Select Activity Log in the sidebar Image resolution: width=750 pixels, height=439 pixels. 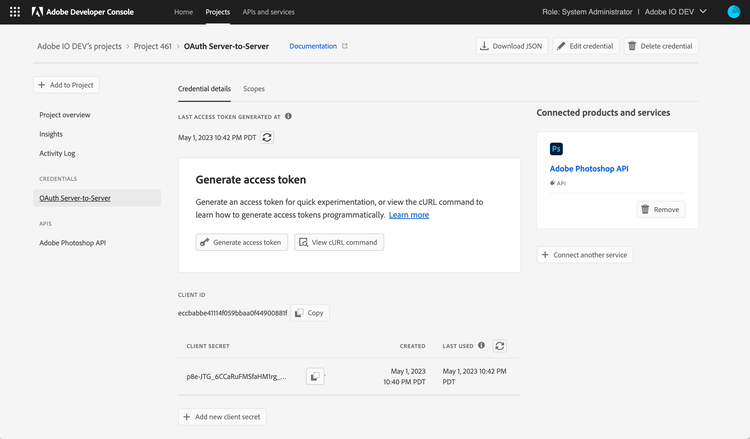(x=57, y=153)
